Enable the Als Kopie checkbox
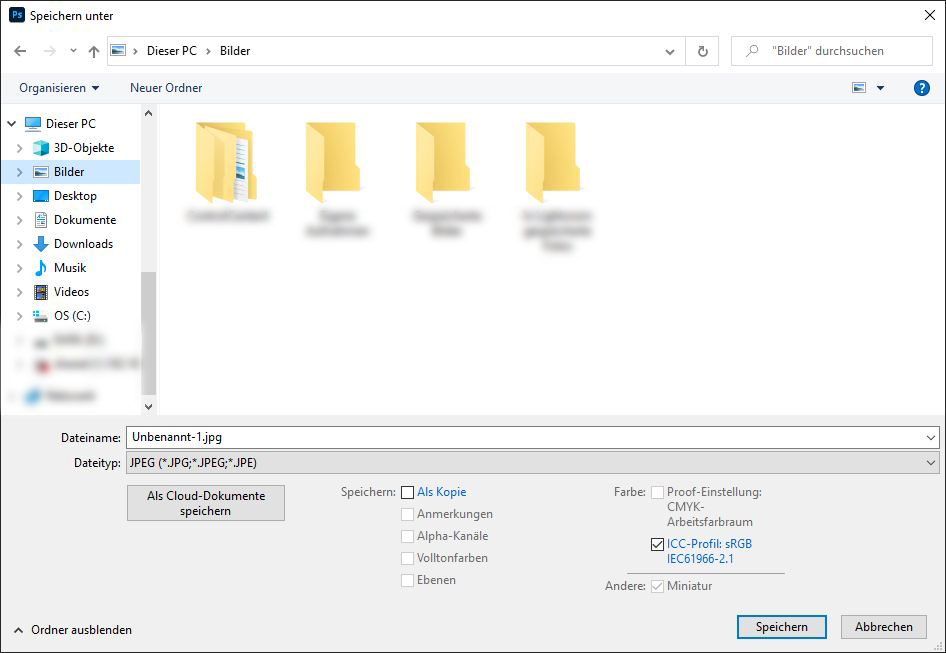Screen dimensions: 946x653 pyautogui.click(x=408, y=492)
